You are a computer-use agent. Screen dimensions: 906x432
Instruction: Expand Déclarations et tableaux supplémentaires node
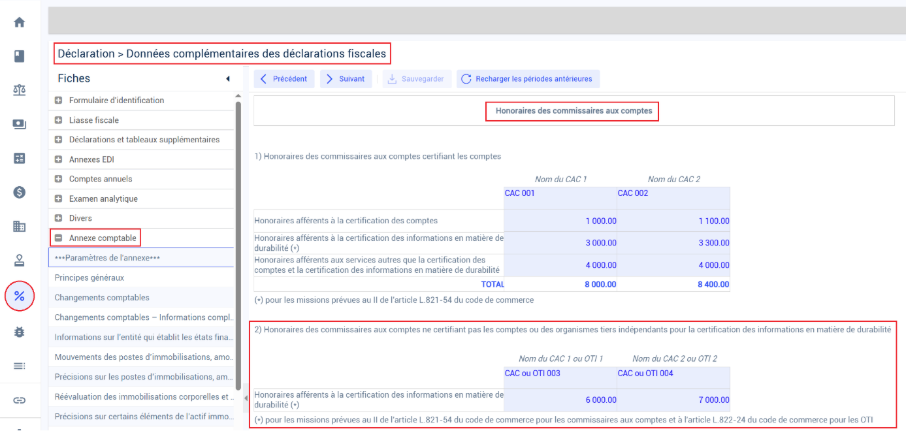(x=58, y=140)
